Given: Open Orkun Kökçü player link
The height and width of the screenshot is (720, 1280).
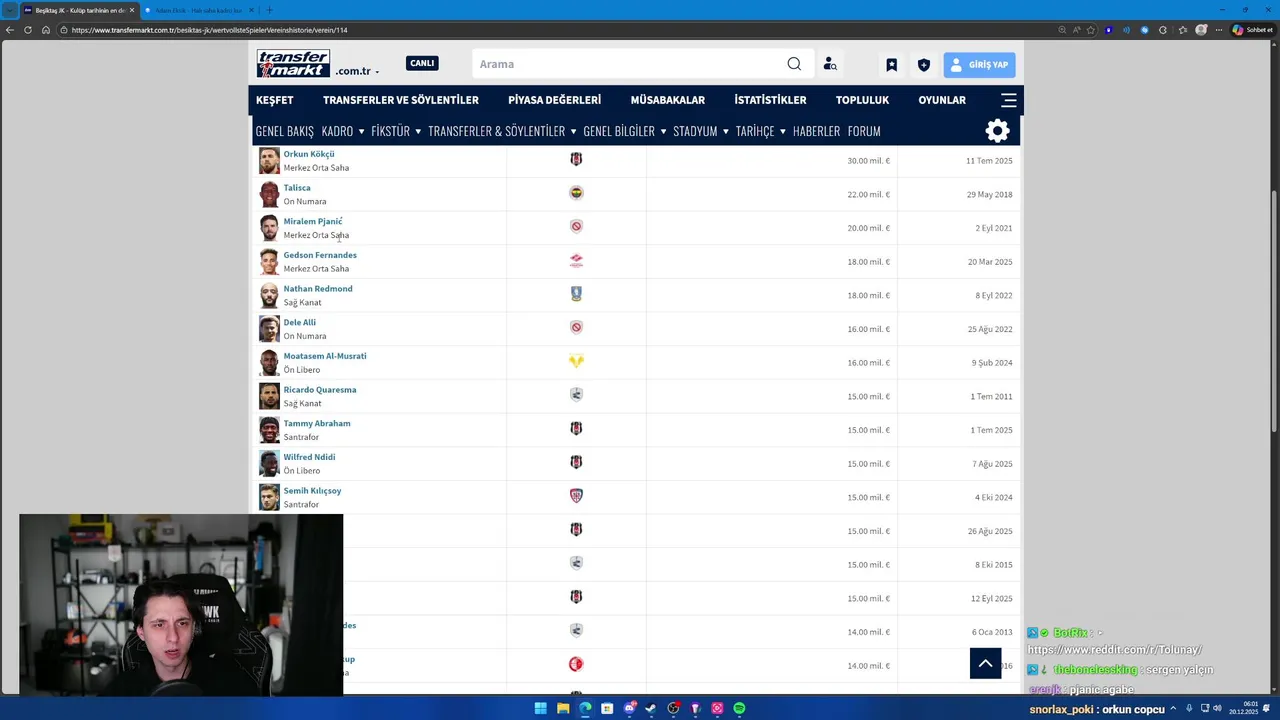Looking at the screenshot, I should [x=309, y=154].
